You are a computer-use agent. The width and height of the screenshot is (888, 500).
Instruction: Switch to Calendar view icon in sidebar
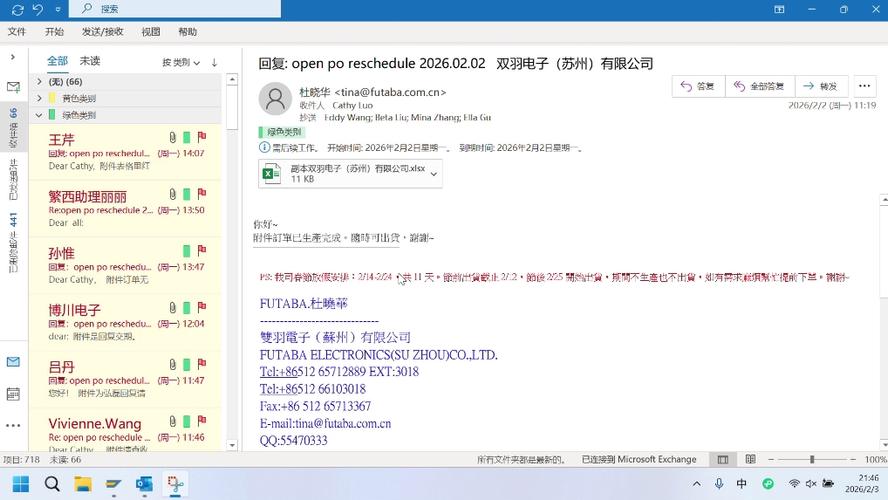pyautogui.click(x=13, y=394)
